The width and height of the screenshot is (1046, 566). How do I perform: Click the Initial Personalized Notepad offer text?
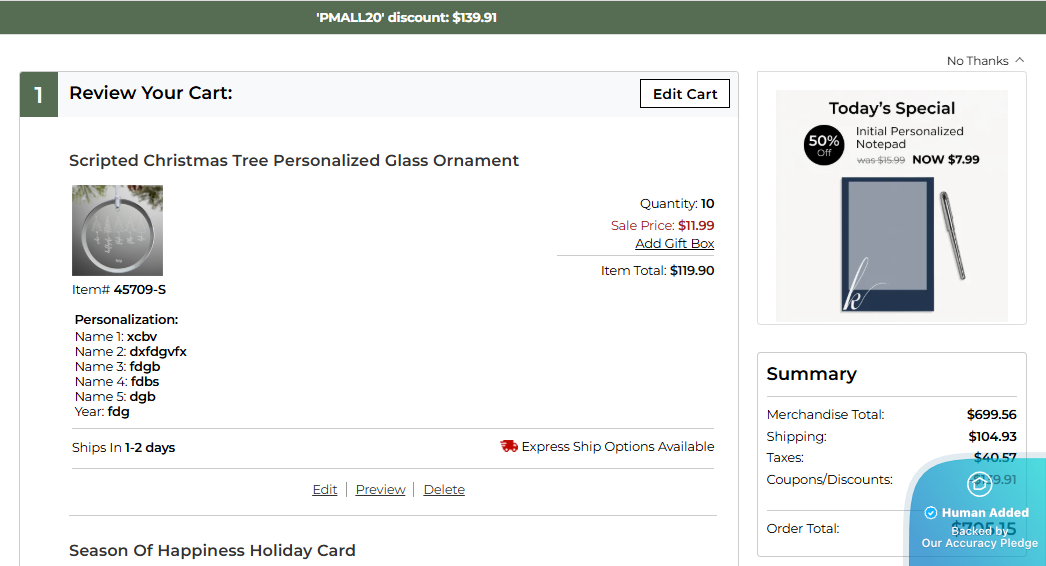point(909,138)
